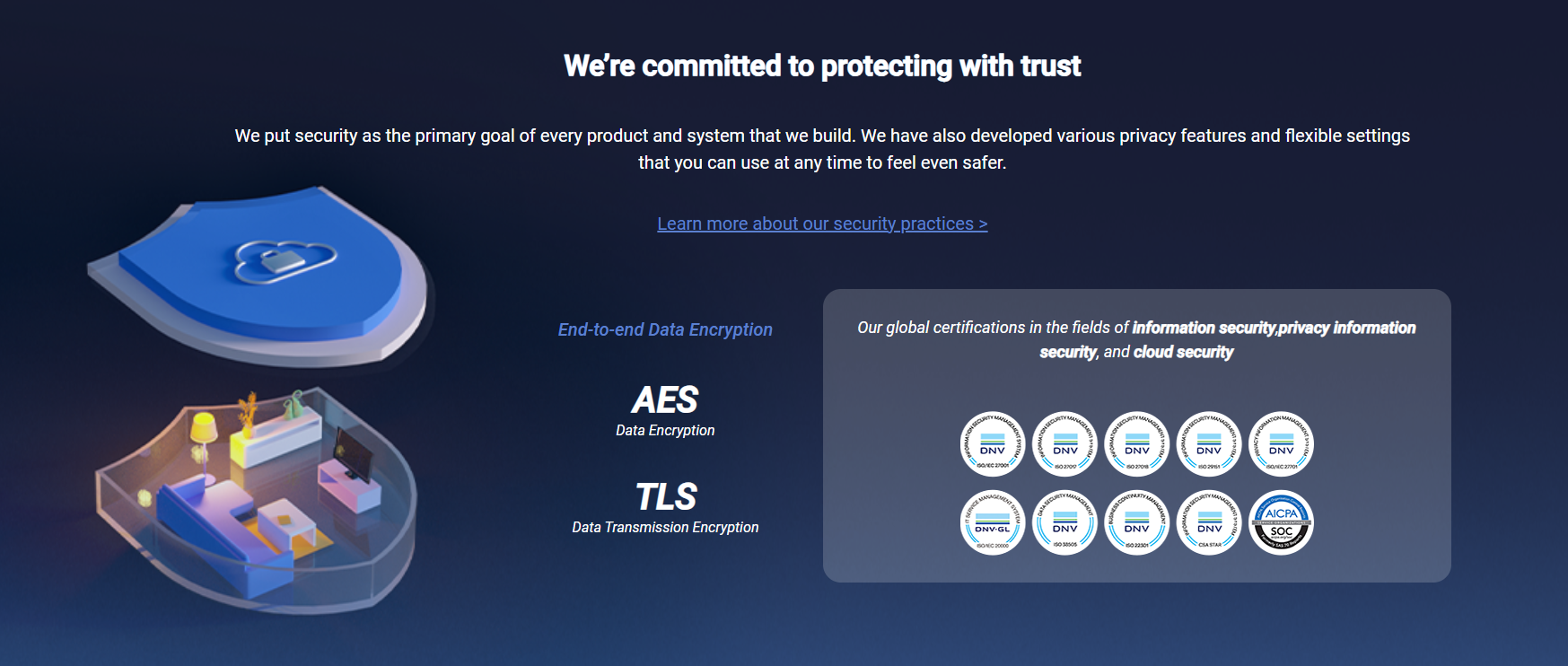Viewport: 1568px width, 666px height.
Task: Click the DNV ISO/IEC 27001 certification badge
Action: tap(993, 443)
